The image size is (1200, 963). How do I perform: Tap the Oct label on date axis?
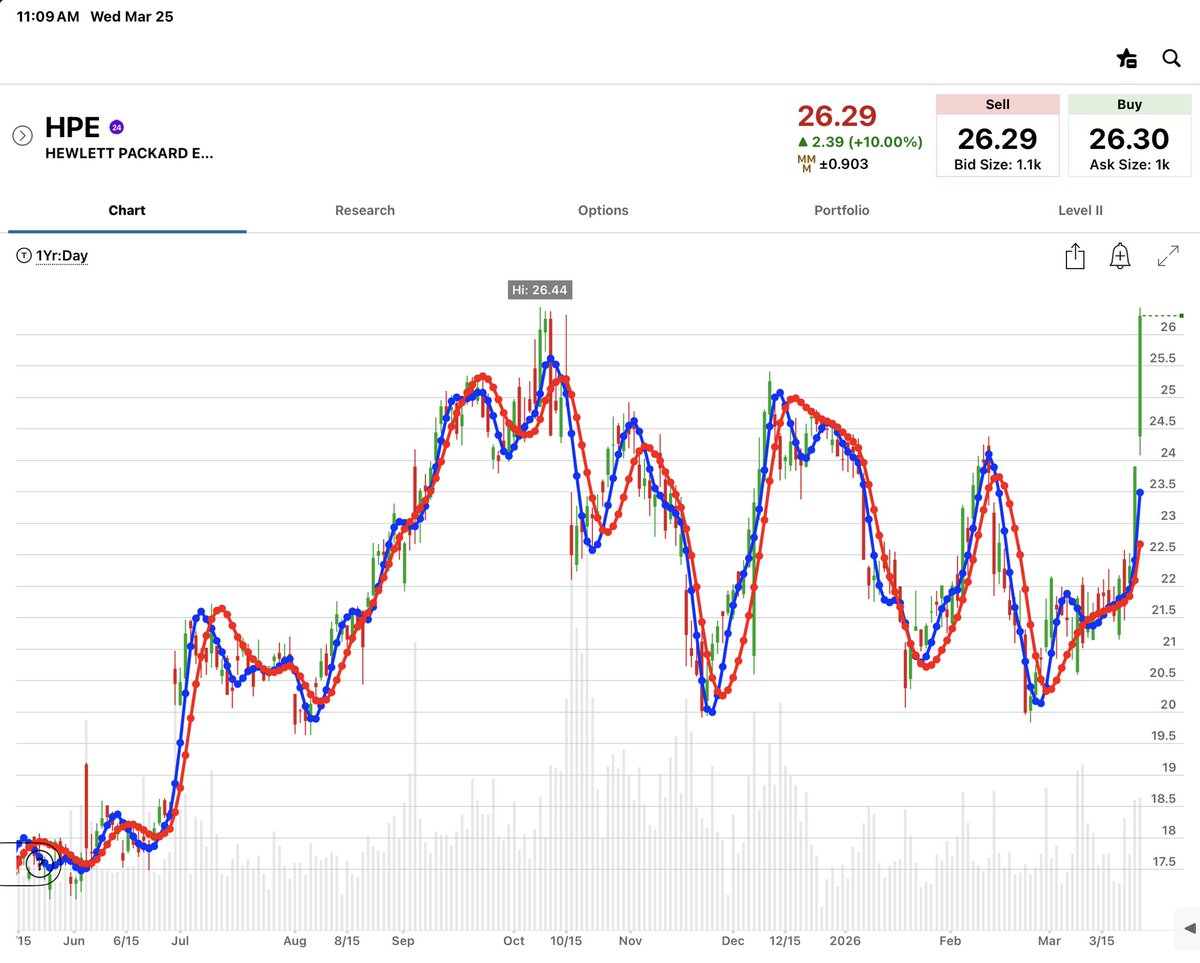(513, 941)
